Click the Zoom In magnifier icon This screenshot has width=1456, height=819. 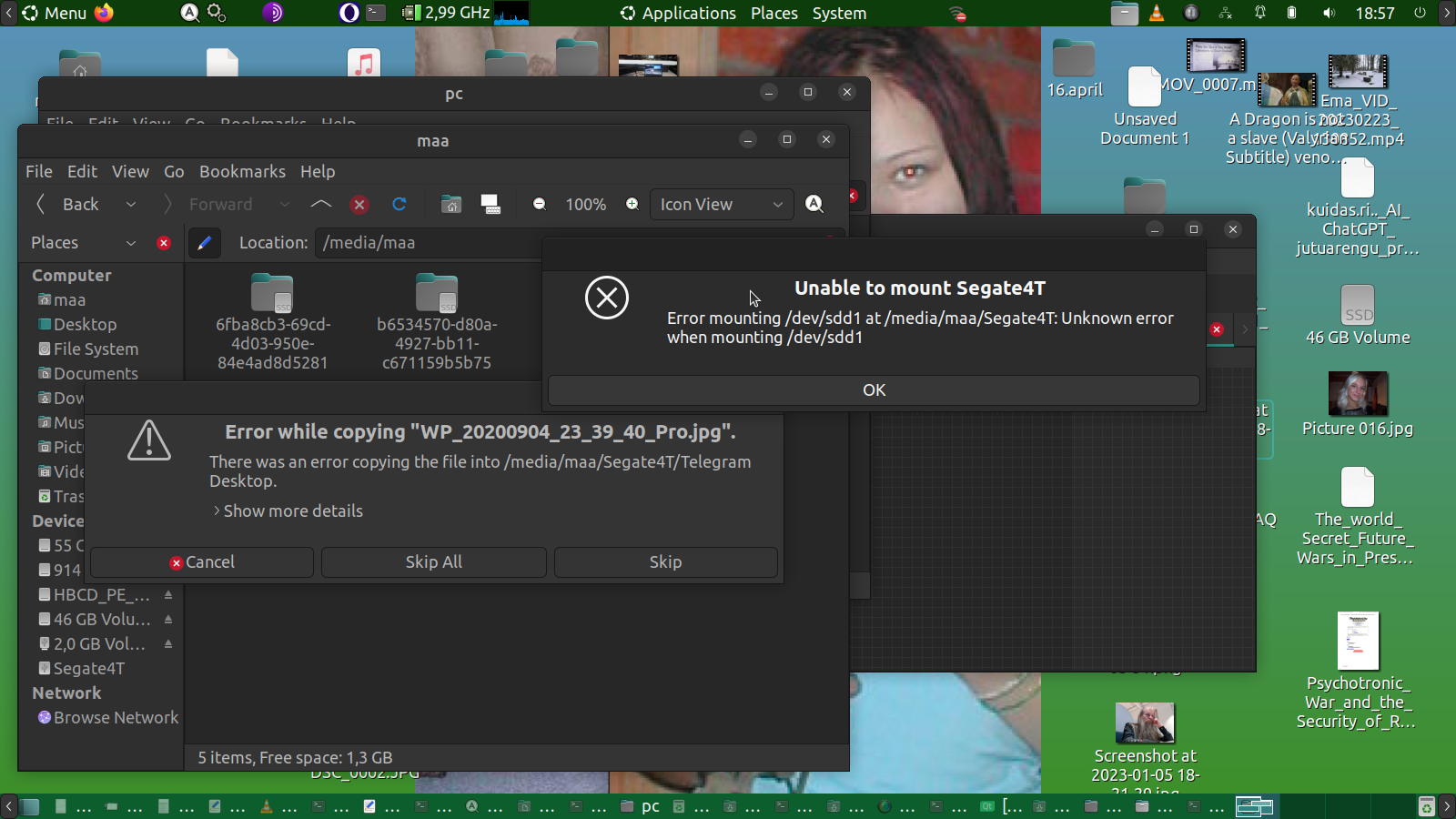tap(632, 205)
